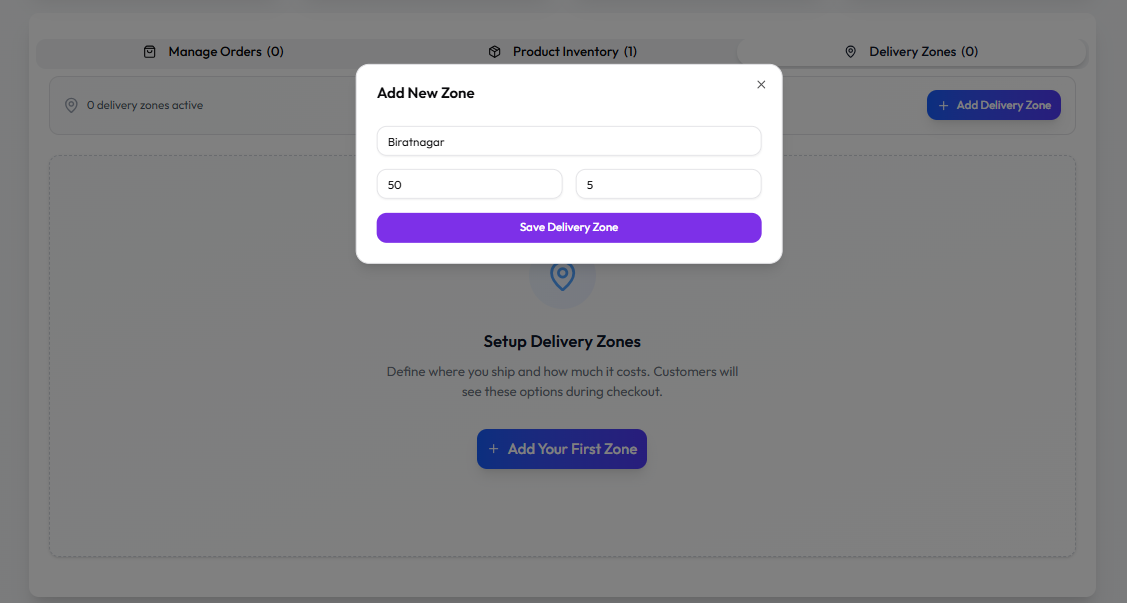Viewport: 1127px width, 603px height.
Task: Click the plus icon on Add Your First Zone
Action: point(493,449)
